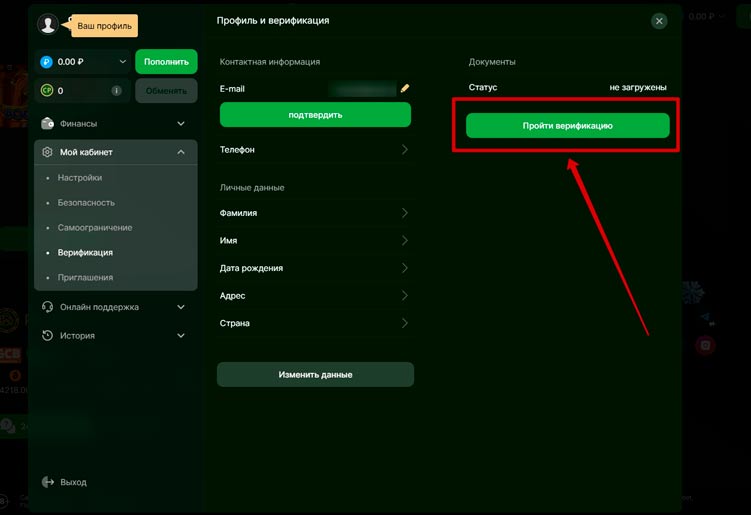Click the Выход logout icon
Image resolution: width=751 pixels, height=515 pixels.
point(48,482)
